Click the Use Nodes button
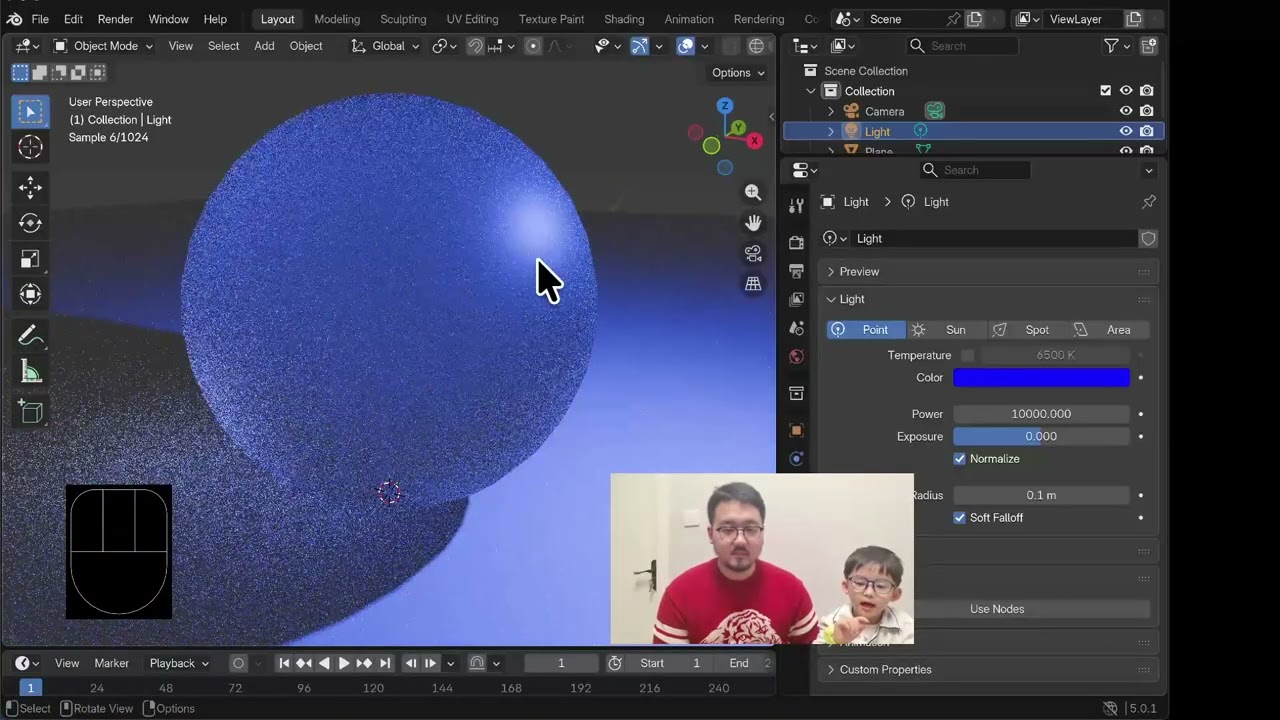 (x=997, y=609)
